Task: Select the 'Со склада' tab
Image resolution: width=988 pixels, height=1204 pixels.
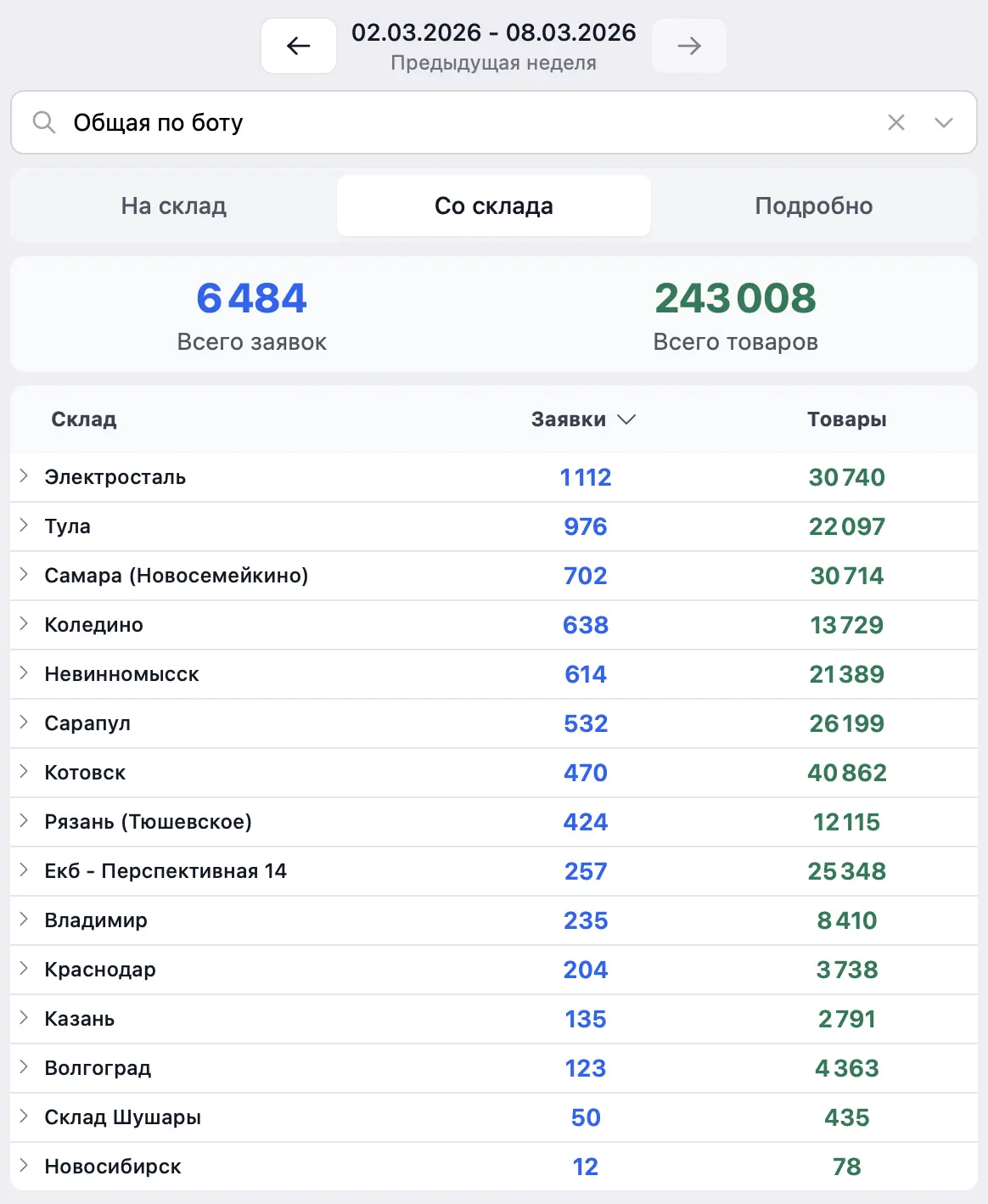Action: pos(494,205)
